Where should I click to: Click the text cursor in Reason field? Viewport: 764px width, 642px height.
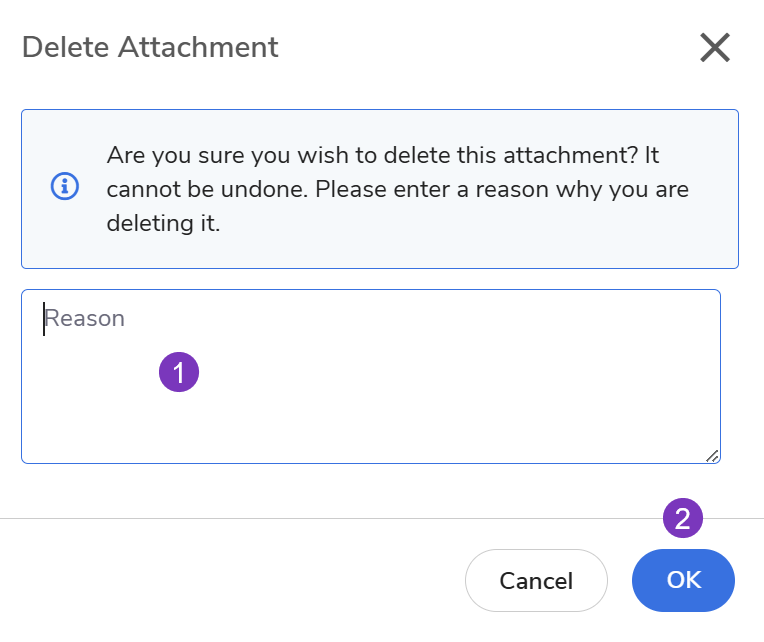tap(43, 319)
